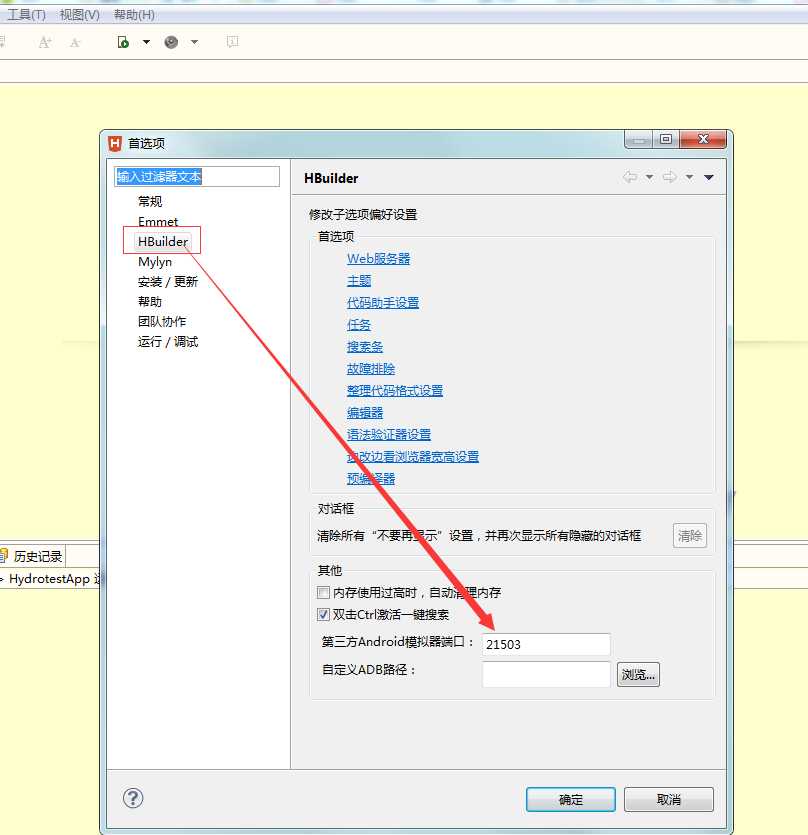Open the Help (帮助) menu
This screenshot has height=835, width=808.
coord(134,14)
